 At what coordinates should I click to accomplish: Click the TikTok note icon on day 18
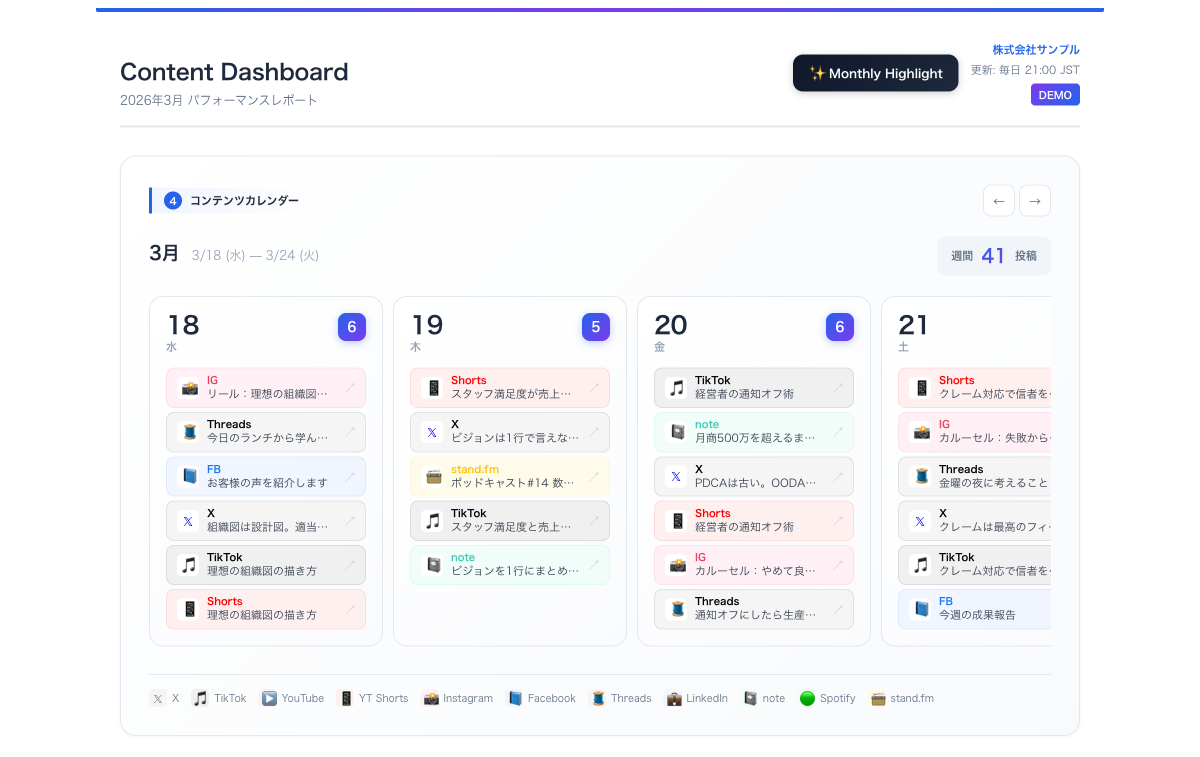[188, 565]
